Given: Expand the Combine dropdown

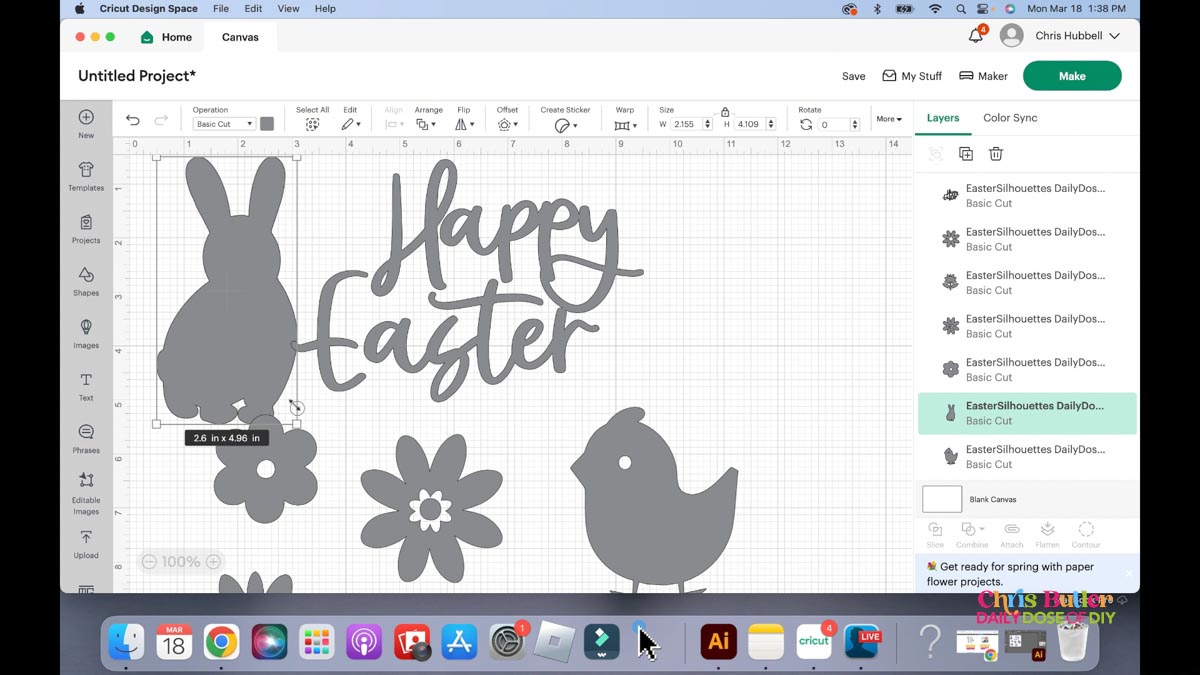Looking at the screenshot, I should tap(972, 534).
